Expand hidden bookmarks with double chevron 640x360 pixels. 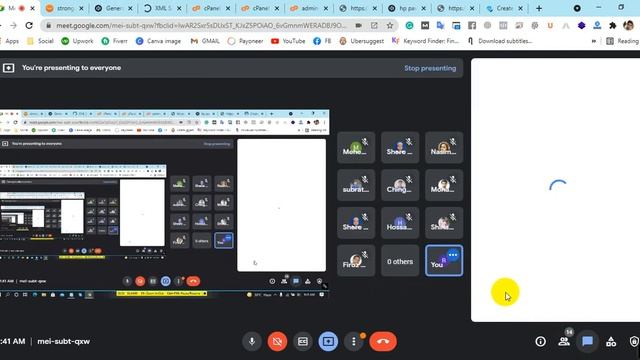(x=593, y=41)
